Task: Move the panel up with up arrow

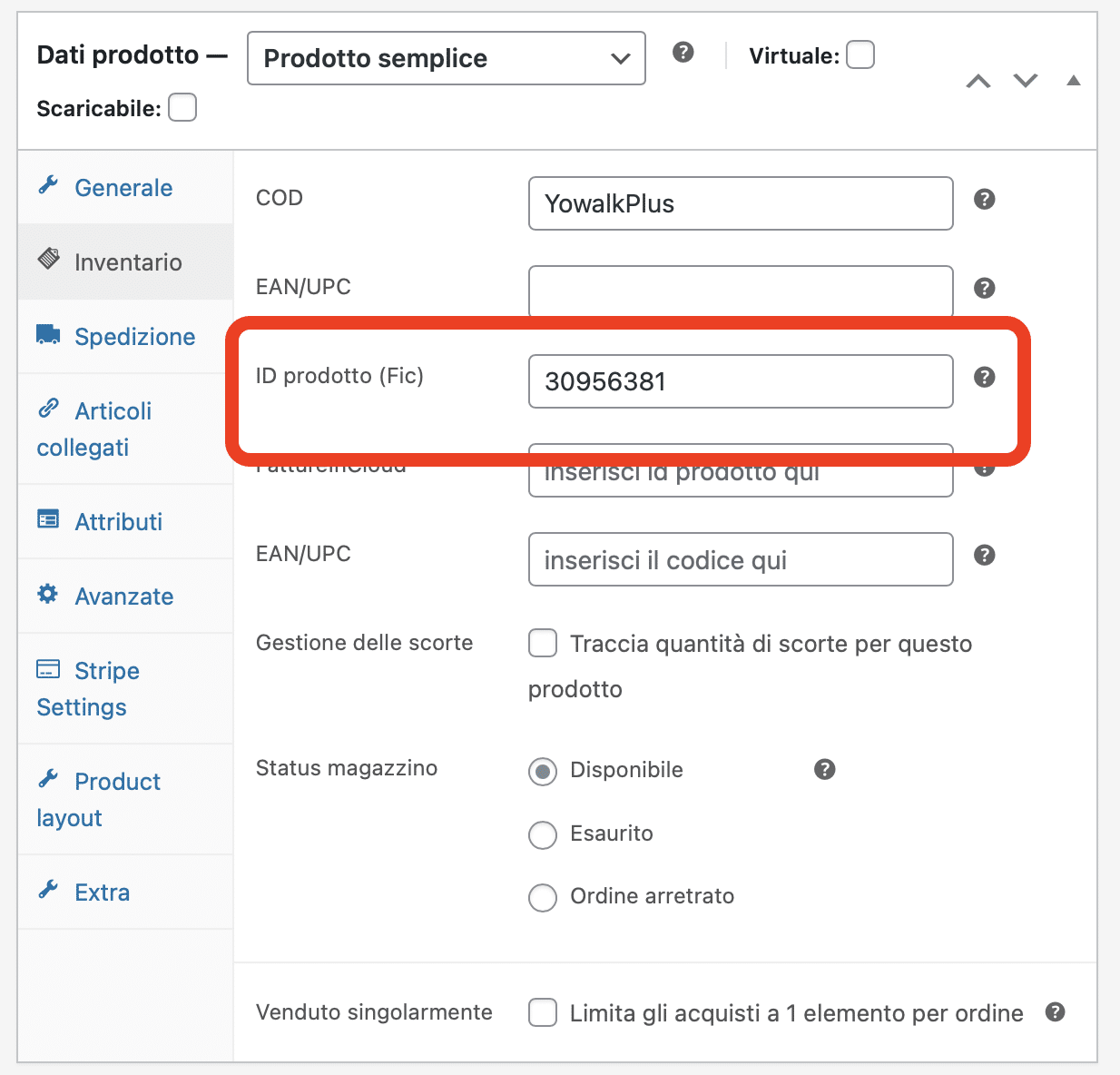Action: pyautogui.click(x=978, y=82)
